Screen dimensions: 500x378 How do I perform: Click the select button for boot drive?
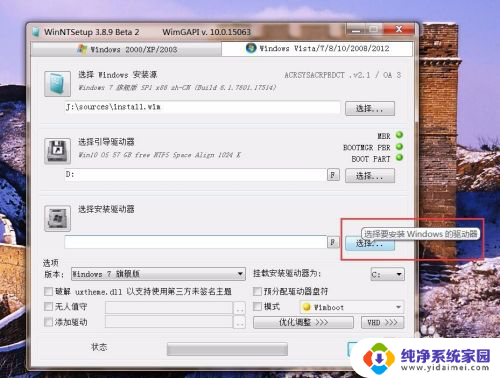(370, 175)
